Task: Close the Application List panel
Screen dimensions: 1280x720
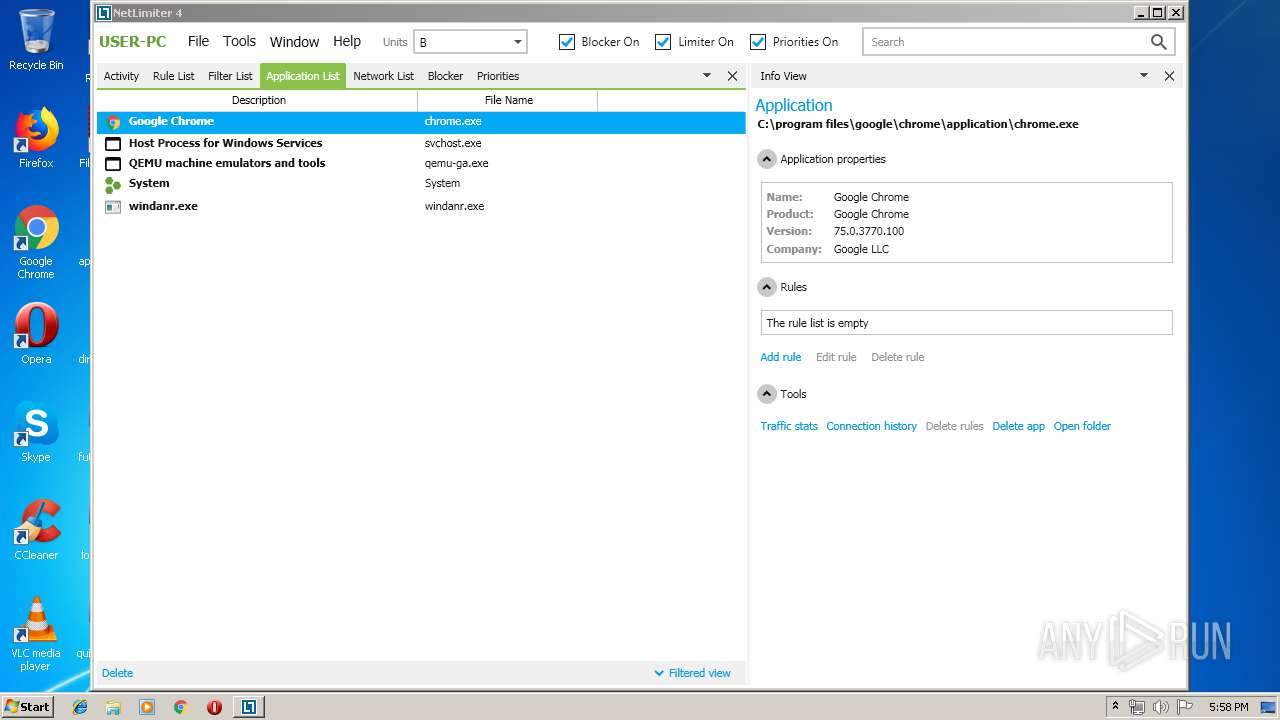Action: (732, 76)
